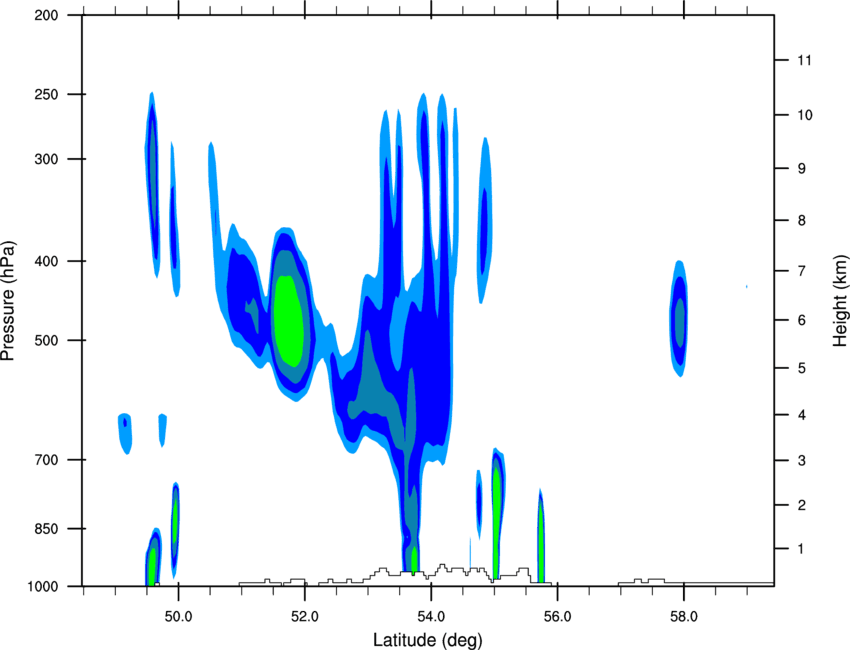
Task: Select the 400 pressure tick label
Action: 47,261
